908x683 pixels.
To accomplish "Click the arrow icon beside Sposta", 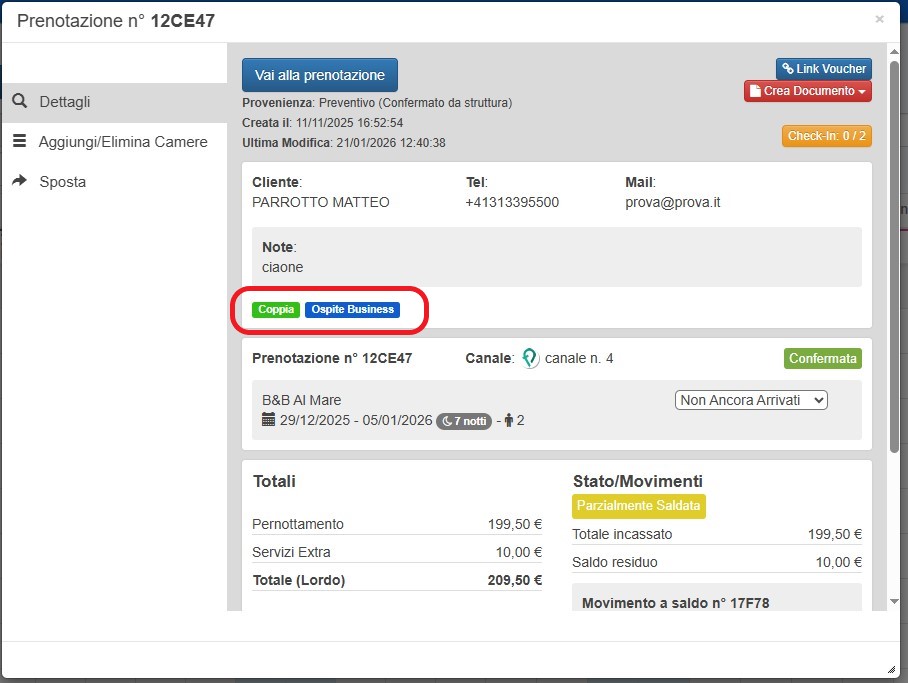I will tap(19, 181).
